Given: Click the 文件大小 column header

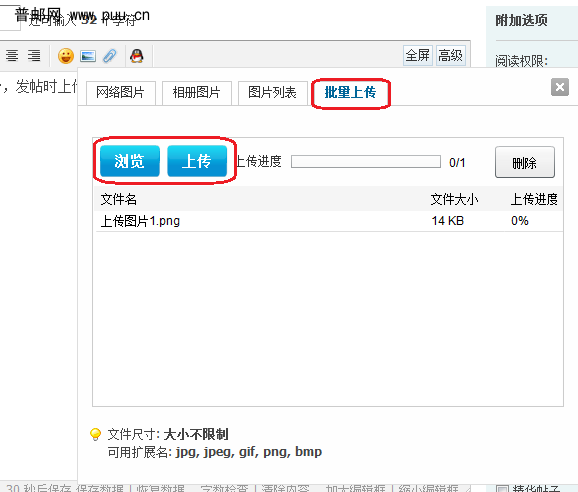Looking at the screenshot, I should coord(454,199).
